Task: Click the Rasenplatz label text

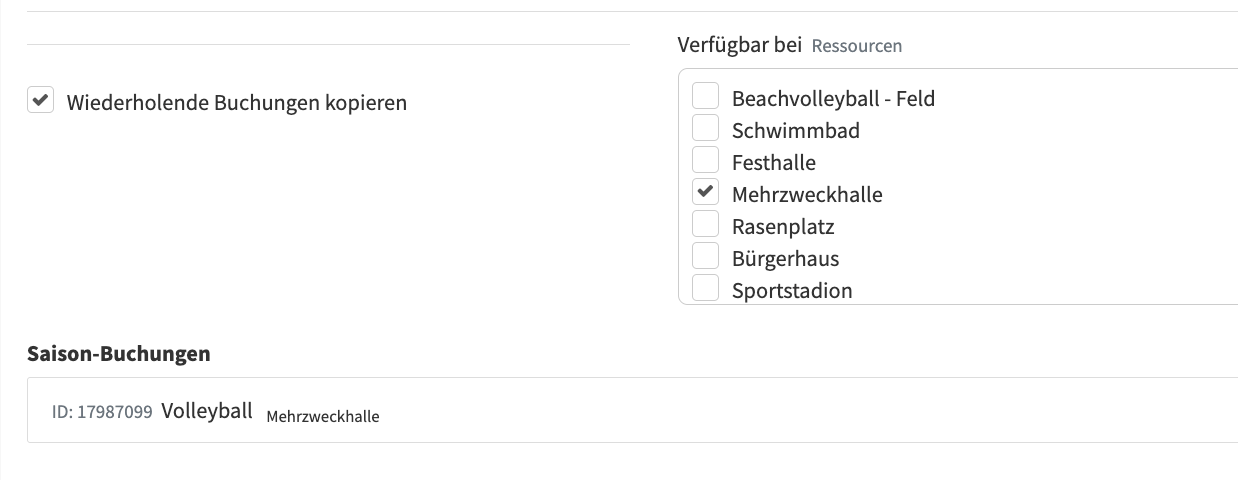Action: (x=782, y=226)
